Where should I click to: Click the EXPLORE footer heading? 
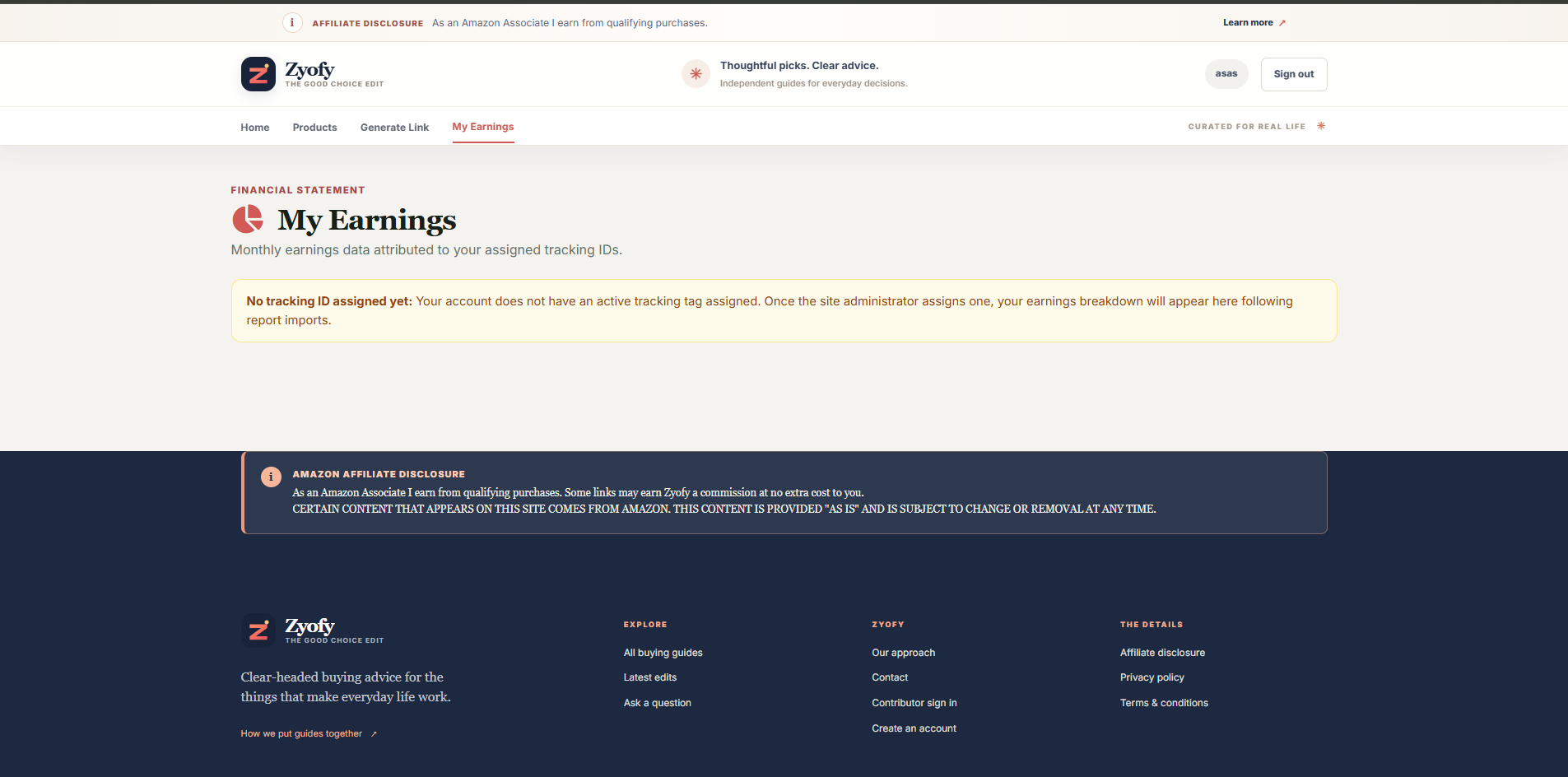tap(645, 625)
